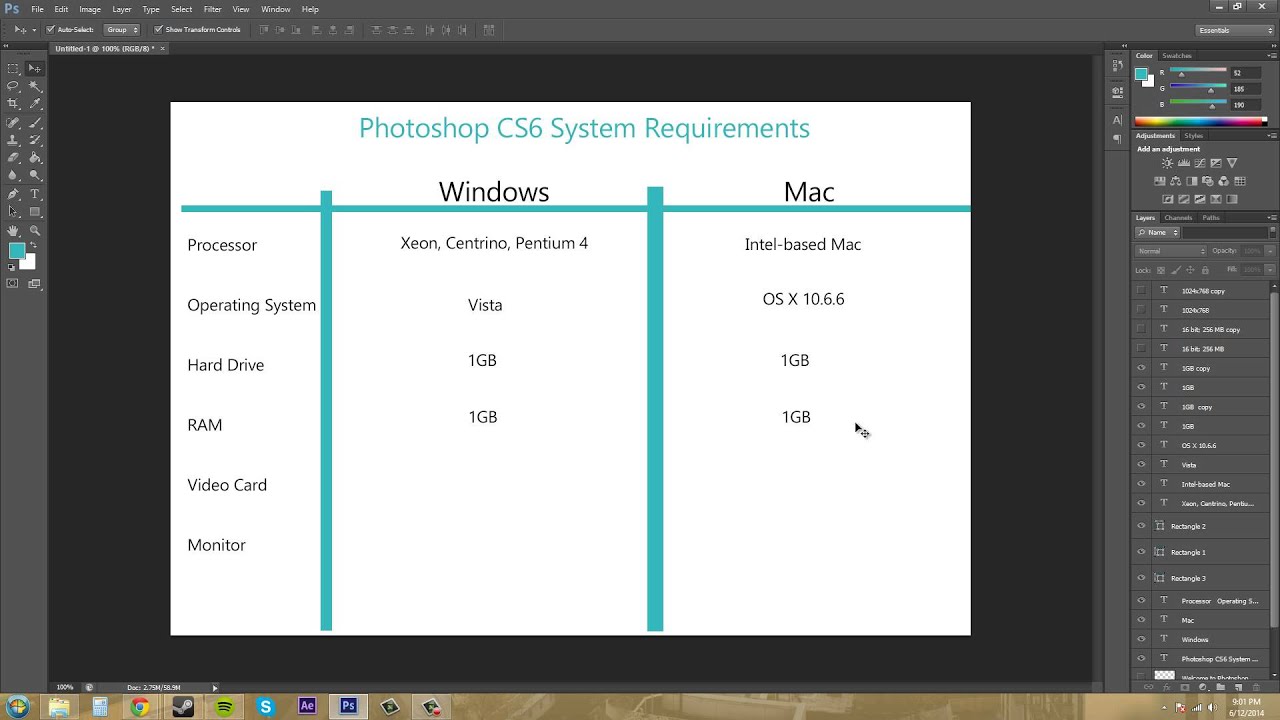Screen dimensions: 1280x720
Task: Click the color spectrum ramp bar
Action: coord(1200,121)
